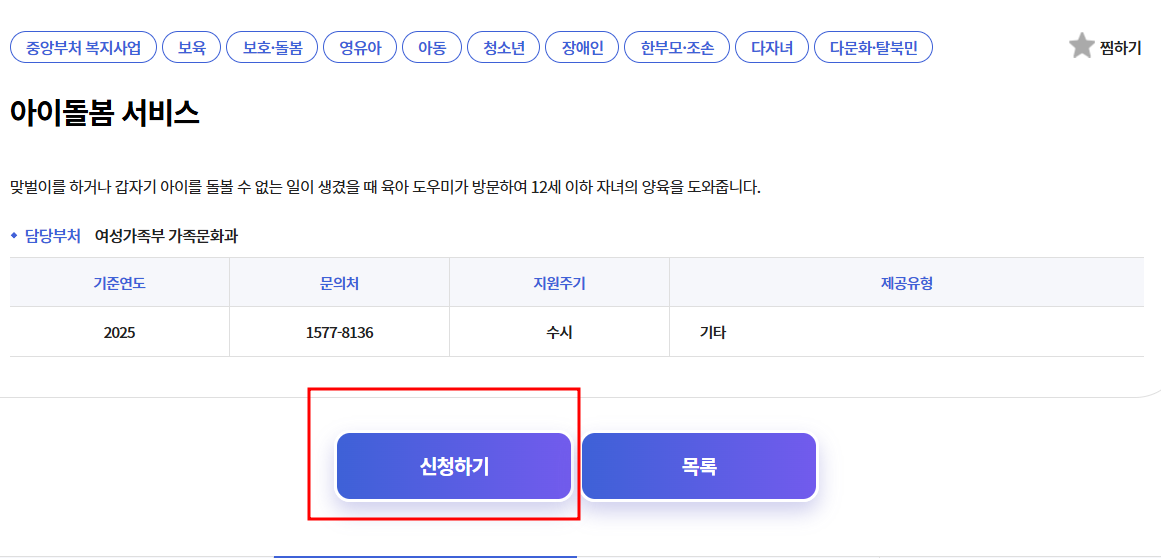Screen dimensions: 1161x558
Task: Click the 수시 support cycle cell
Action: [x=559, y=333]
